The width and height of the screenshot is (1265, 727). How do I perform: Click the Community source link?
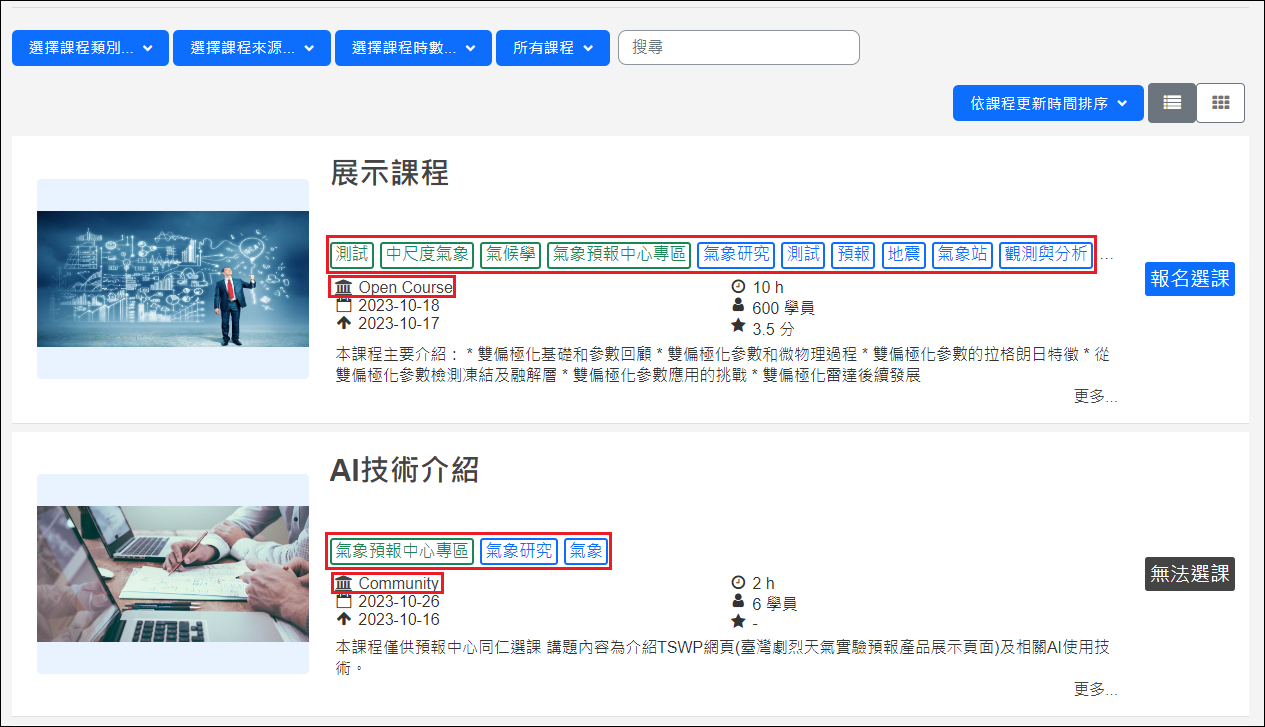(398, 583)
